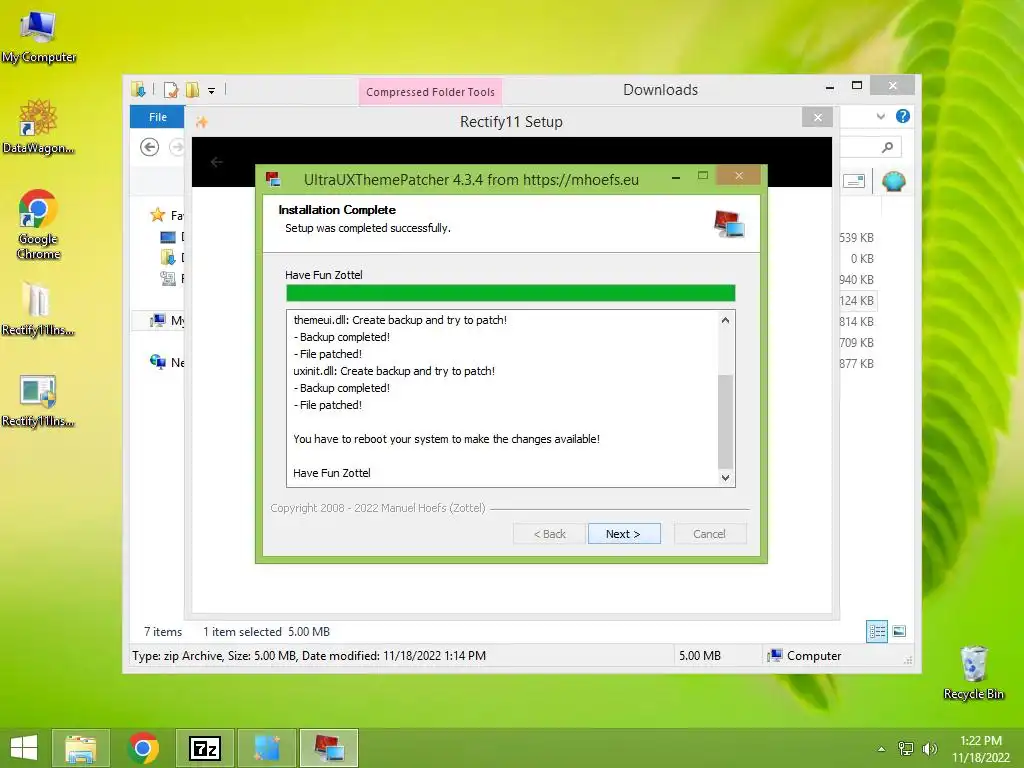Click globe icon in Explorer toolbar
This screenshot has width=1024, height=768.
(x=893, y=181)
